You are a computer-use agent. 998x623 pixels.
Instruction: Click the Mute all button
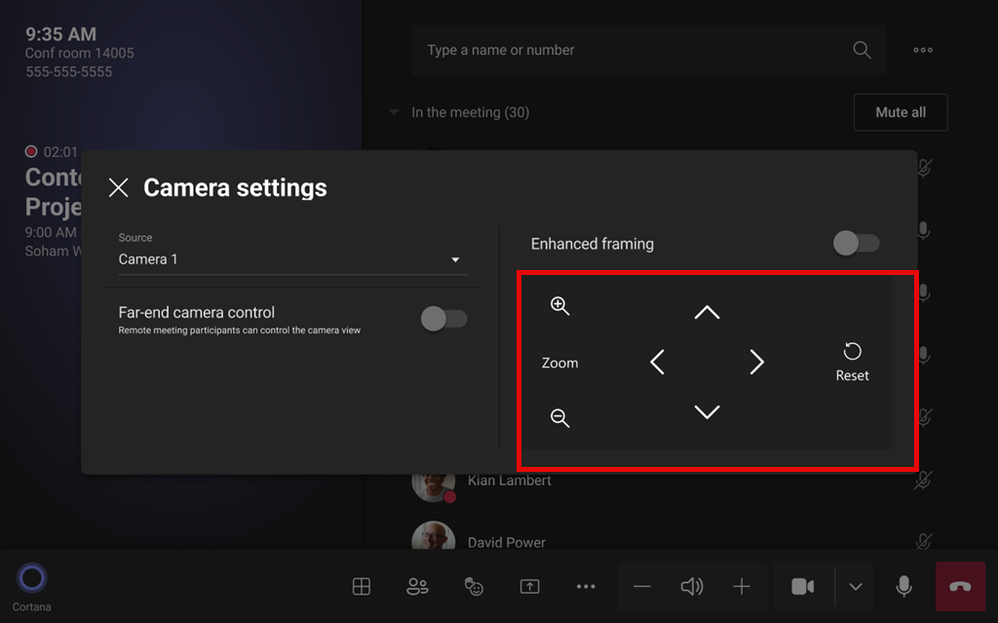(900, 113)
